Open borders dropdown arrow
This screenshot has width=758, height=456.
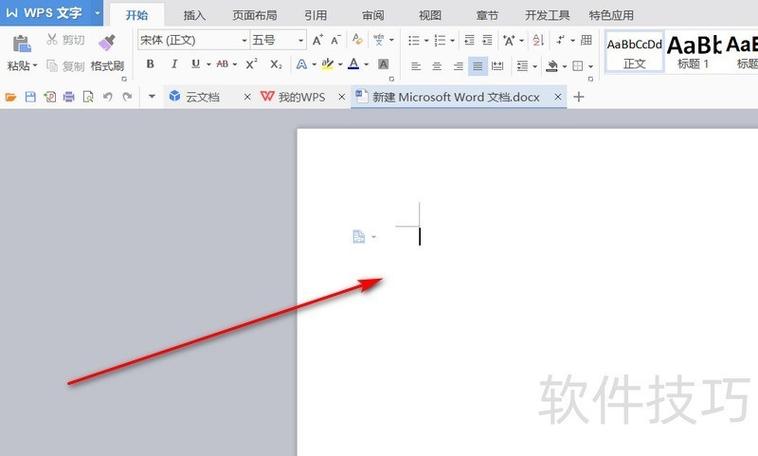(591, 66)
